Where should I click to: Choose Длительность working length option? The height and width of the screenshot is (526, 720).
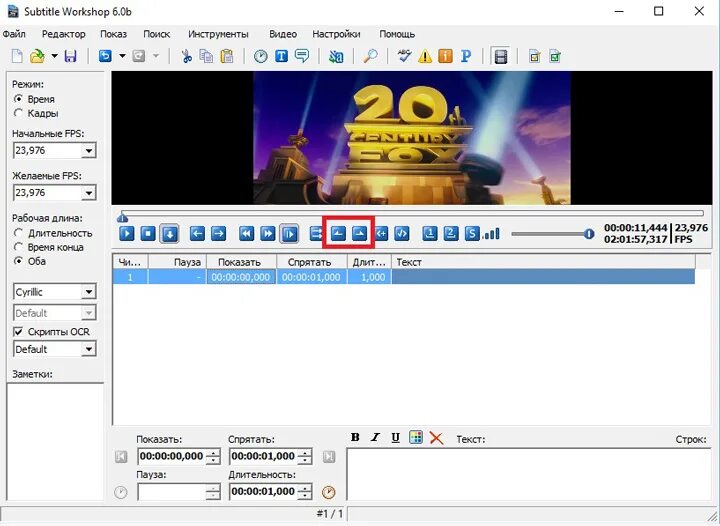click(x=18, y=233)
